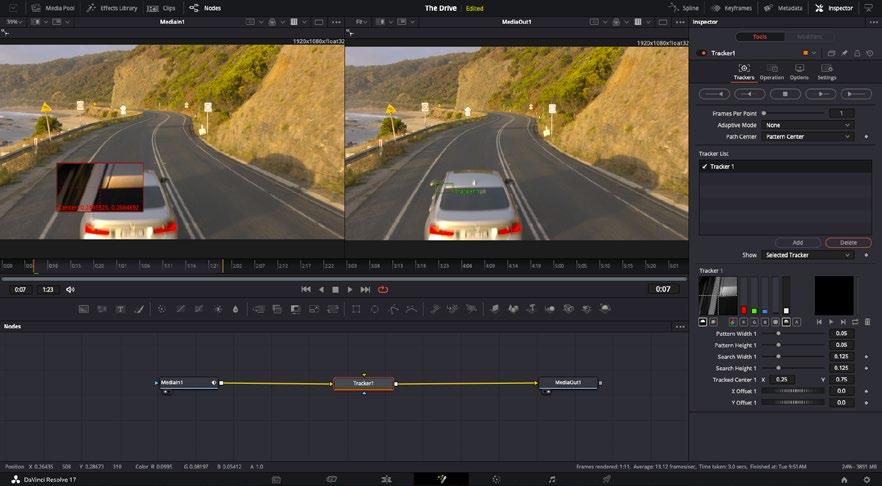Show the Spline editor
The image size is (882, 486).
point(685,8)
